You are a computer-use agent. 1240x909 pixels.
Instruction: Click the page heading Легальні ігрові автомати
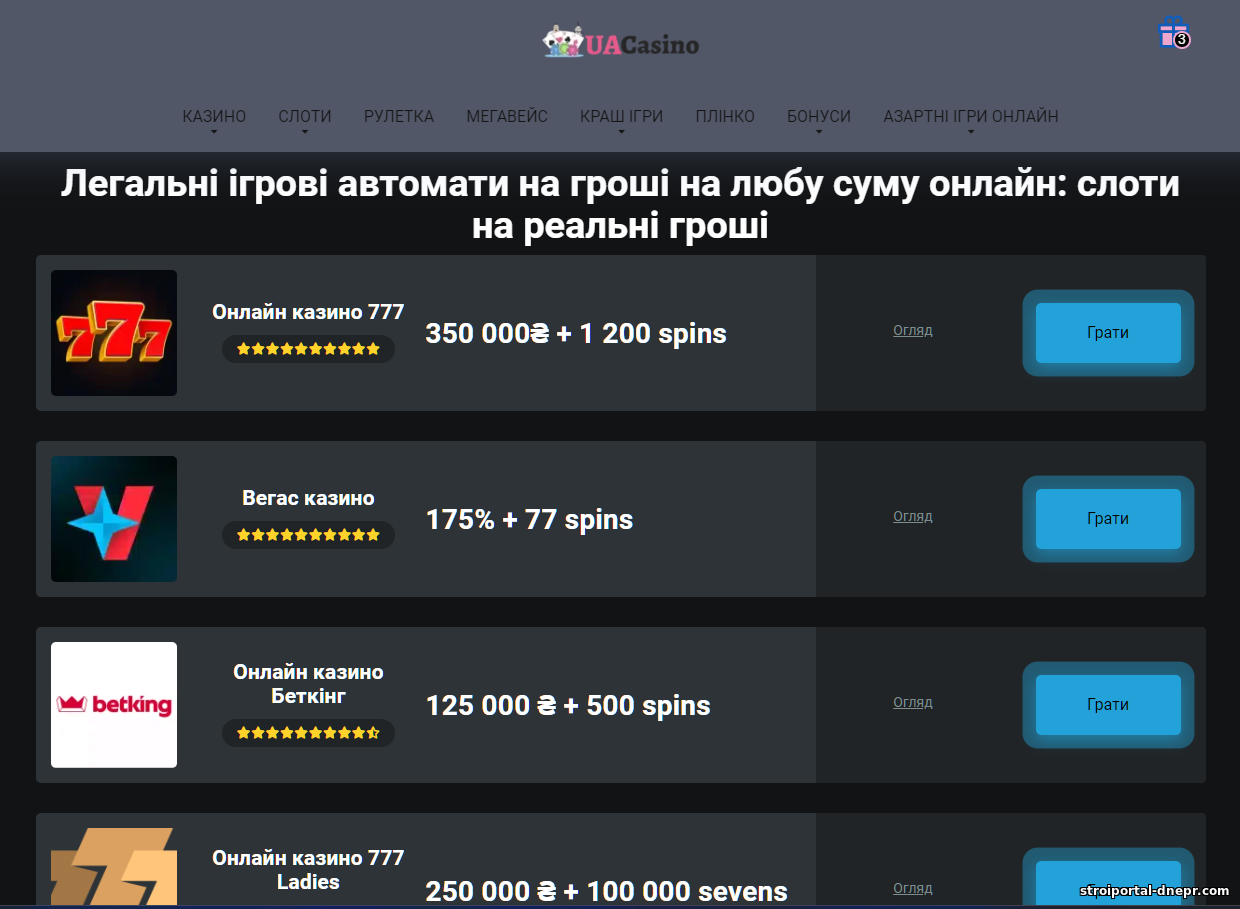(620, 205)
